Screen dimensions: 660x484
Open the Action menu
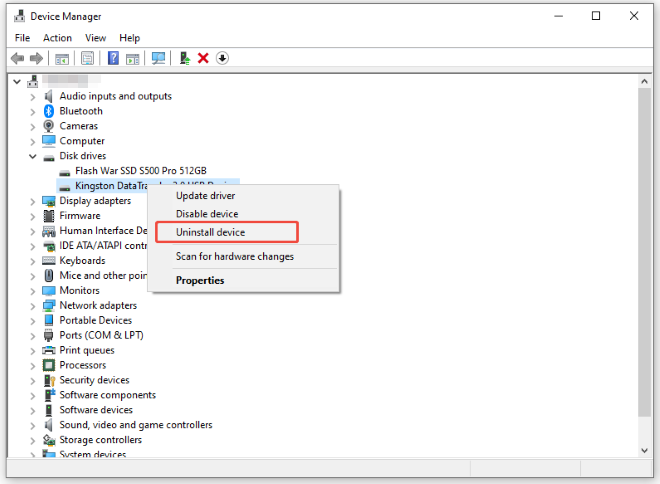point(57,38)
